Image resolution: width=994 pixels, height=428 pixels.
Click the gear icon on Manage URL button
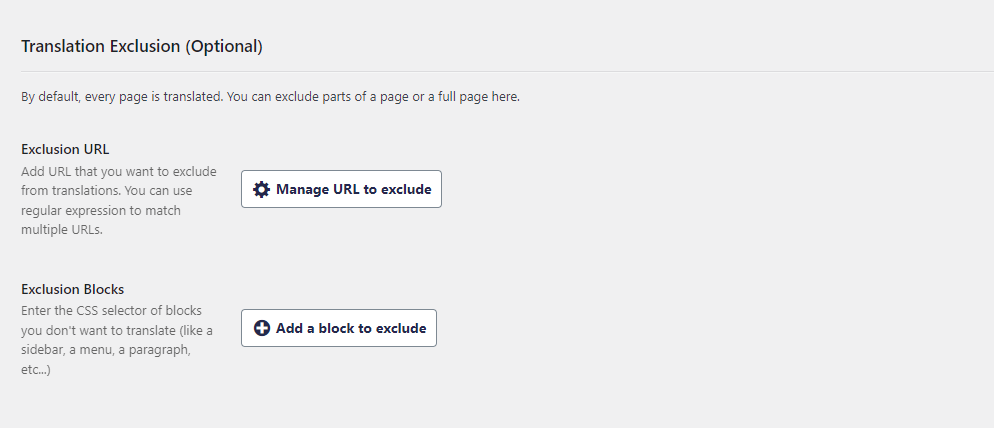click(x=262, y=189)
